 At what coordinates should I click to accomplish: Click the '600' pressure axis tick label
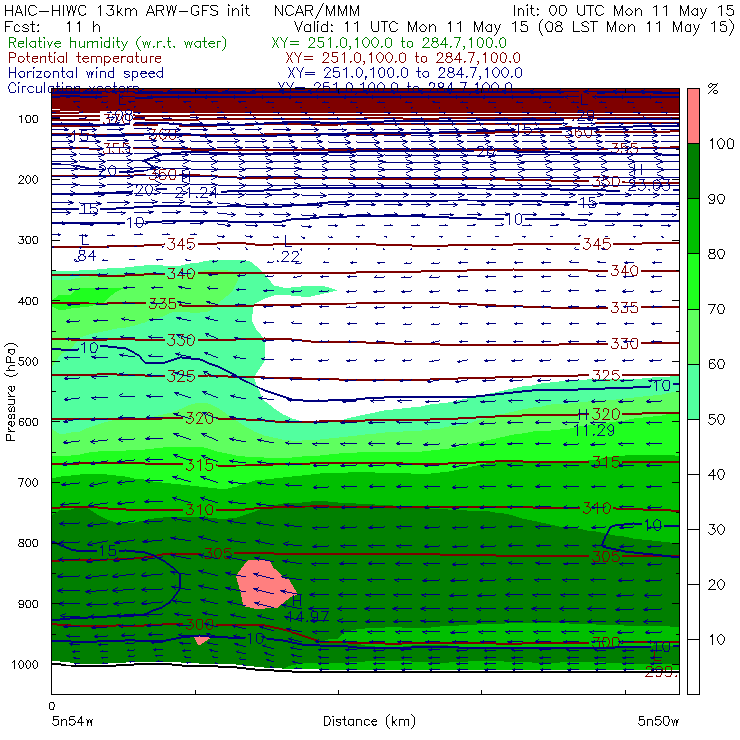pos(28,421)
